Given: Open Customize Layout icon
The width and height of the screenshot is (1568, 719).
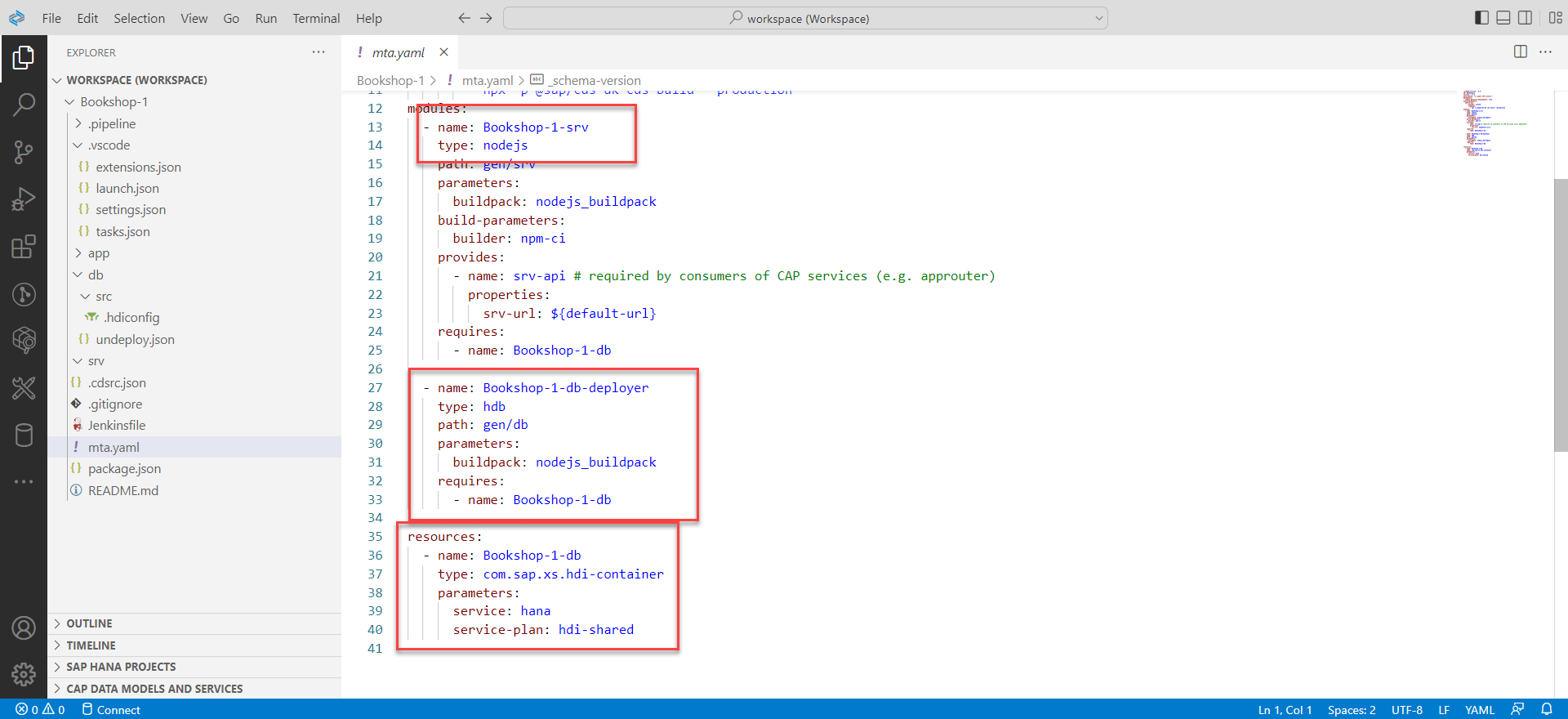Looking at the screenshot, I should (1555, 18).
